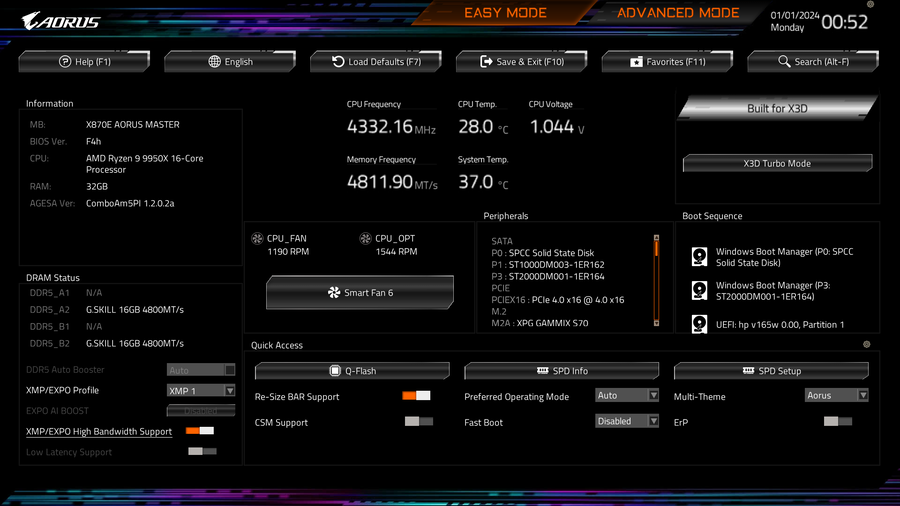Open Favorites (F11)
Viewport: 900px width, 506px height.
[668, 61]
